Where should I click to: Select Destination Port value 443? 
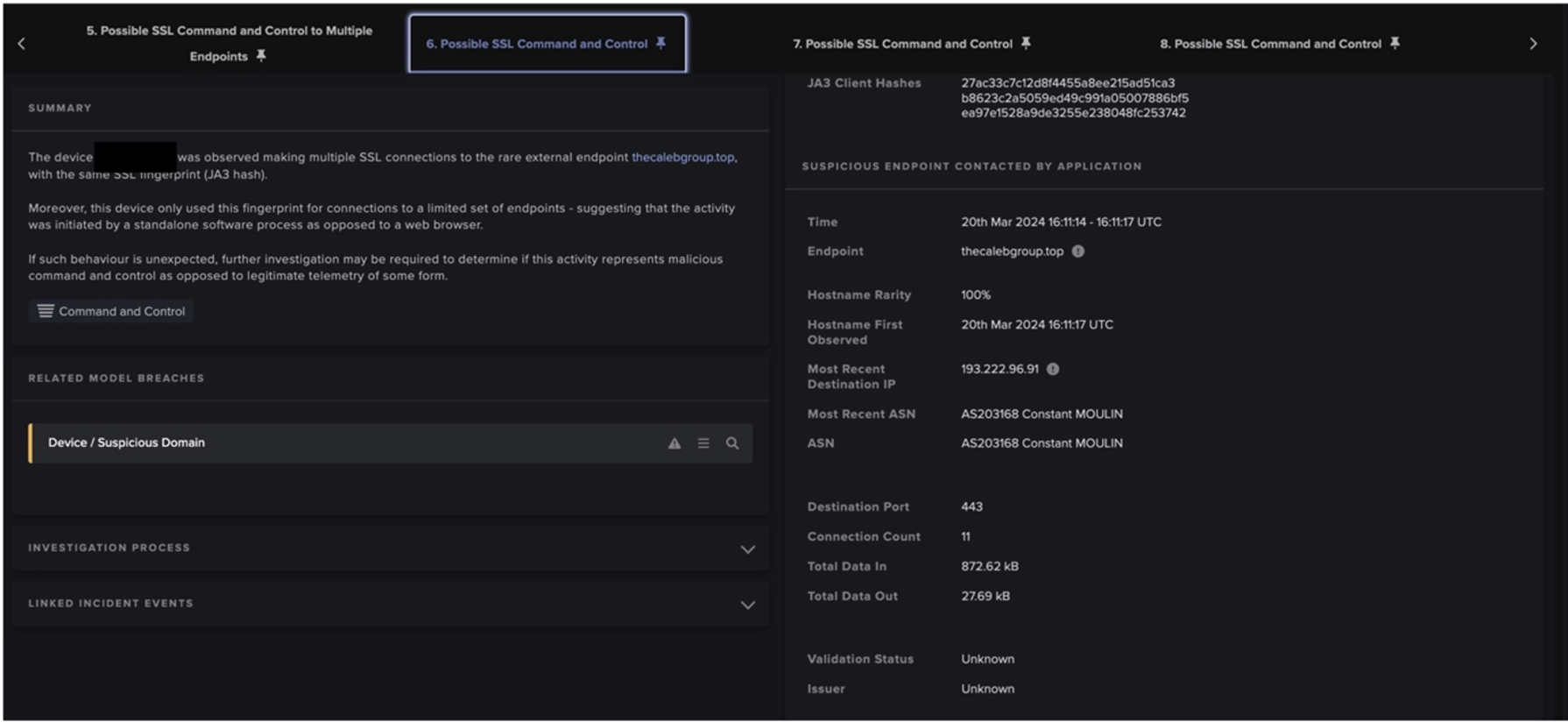click(971, 506)
